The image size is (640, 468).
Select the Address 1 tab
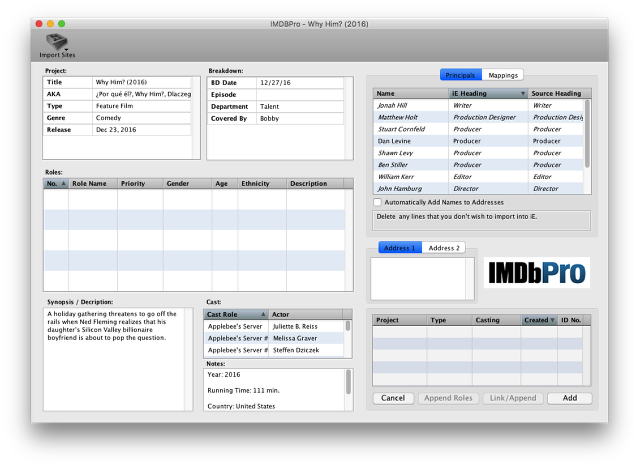400,248
